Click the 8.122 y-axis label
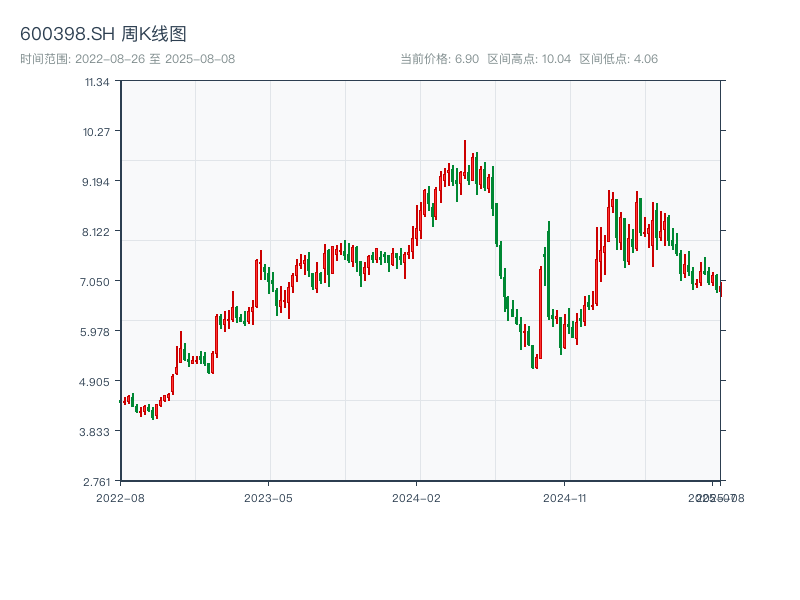This screenshot has width=800, height=600. click(97, 231)
